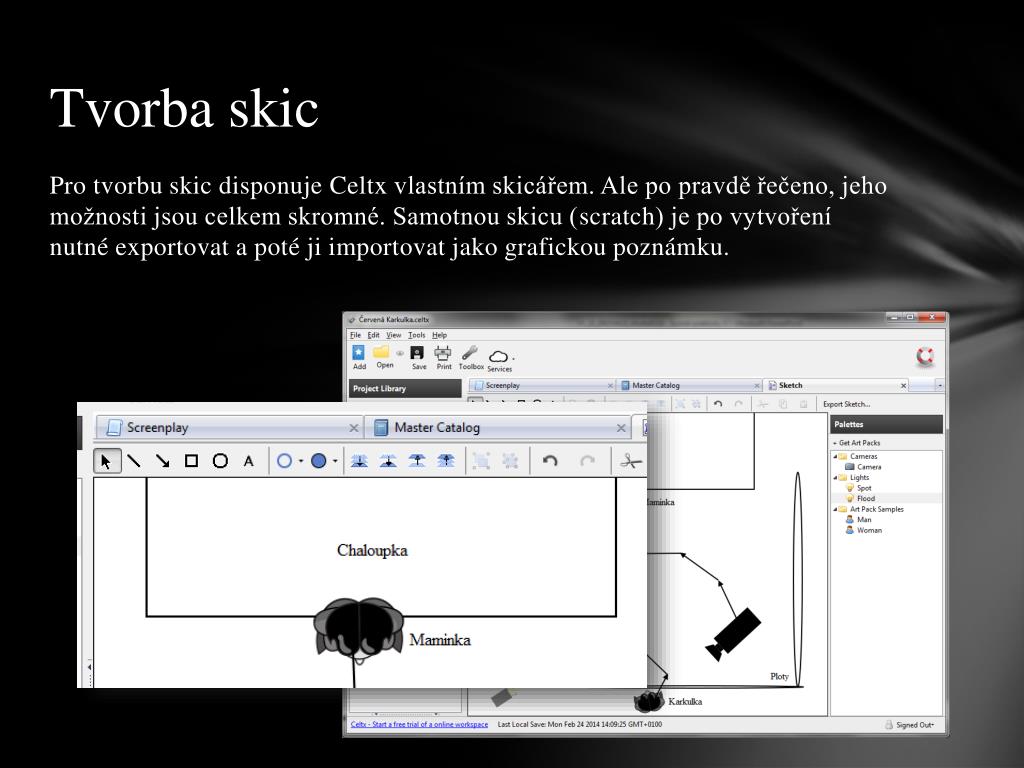Click the Add item toolbar icon
Viewport: 1024px width, 768px height.
pos(359,357)
